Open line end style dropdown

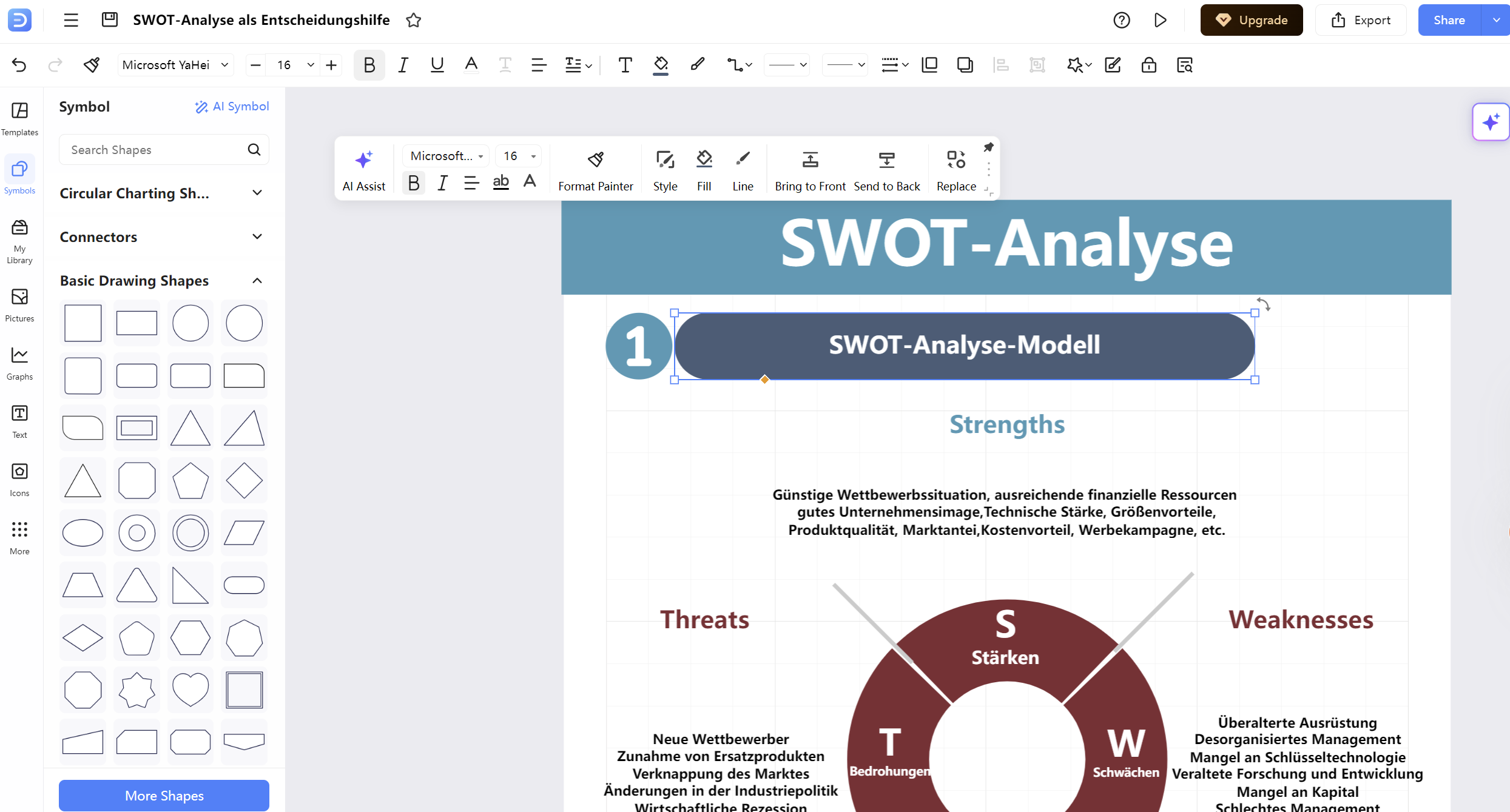[845, 65]
